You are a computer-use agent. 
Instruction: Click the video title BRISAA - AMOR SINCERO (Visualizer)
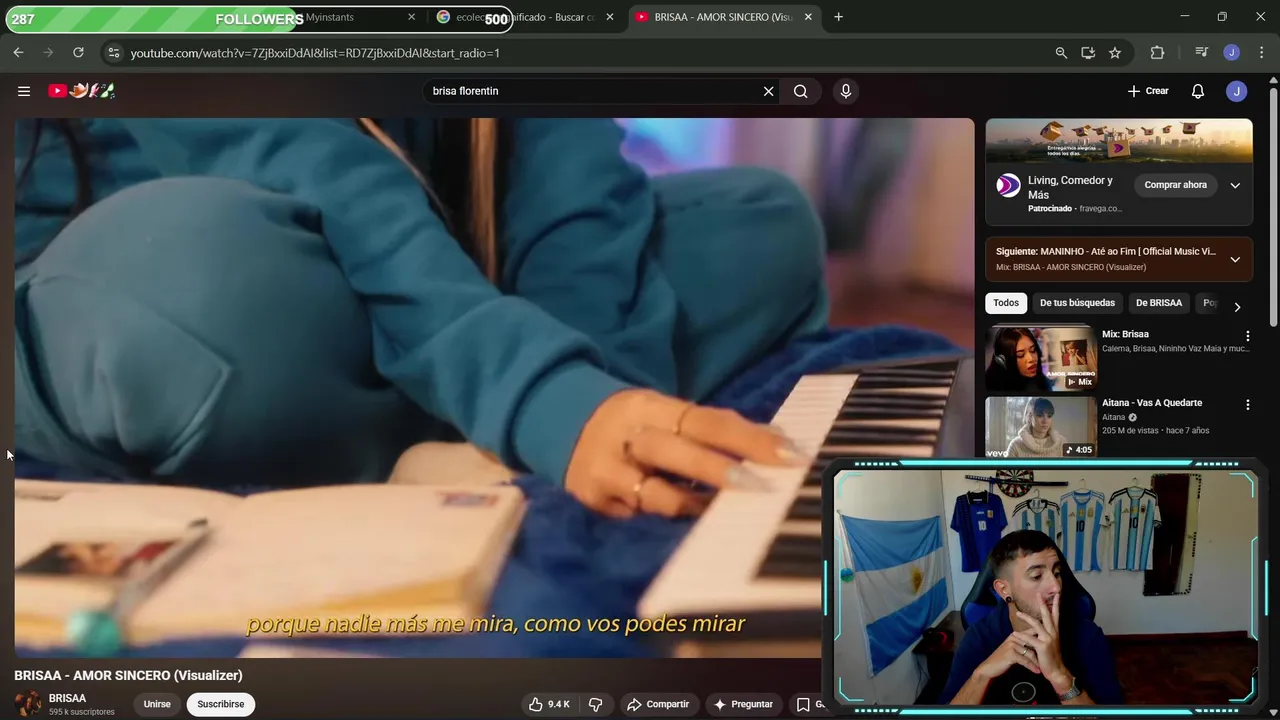click(128, 676)
